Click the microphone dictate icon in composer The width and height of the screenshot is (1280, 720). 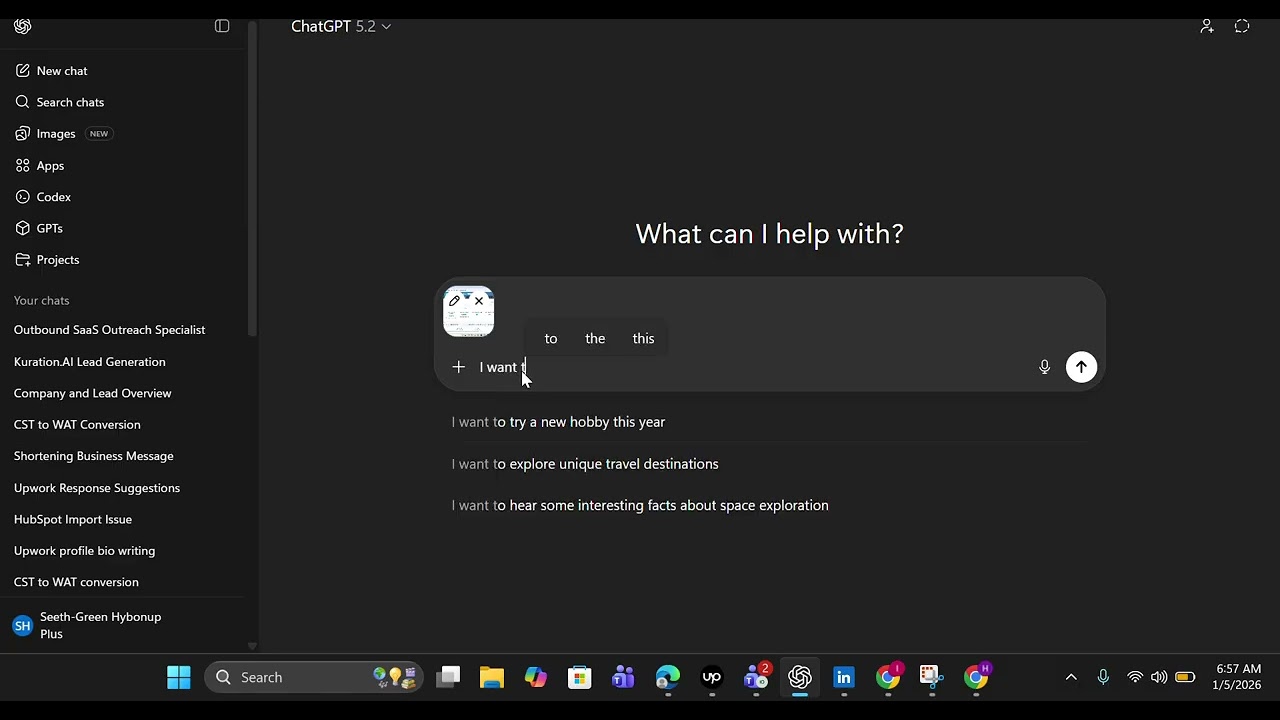[1044, 367]
